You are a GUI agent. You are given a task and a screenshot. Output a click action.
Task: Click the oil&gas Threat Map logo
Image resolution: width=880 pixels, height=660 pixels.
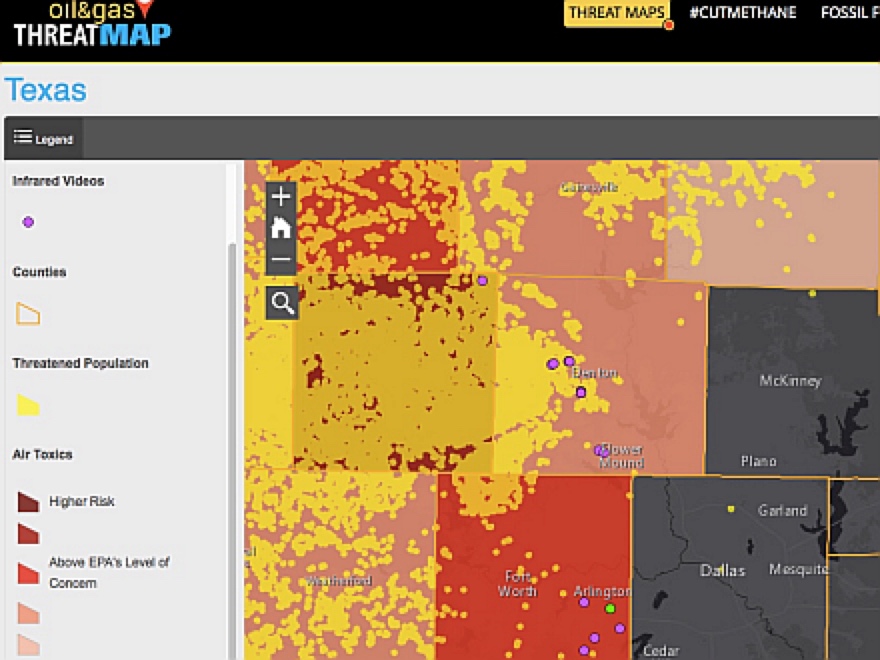(x=92, y=24)
